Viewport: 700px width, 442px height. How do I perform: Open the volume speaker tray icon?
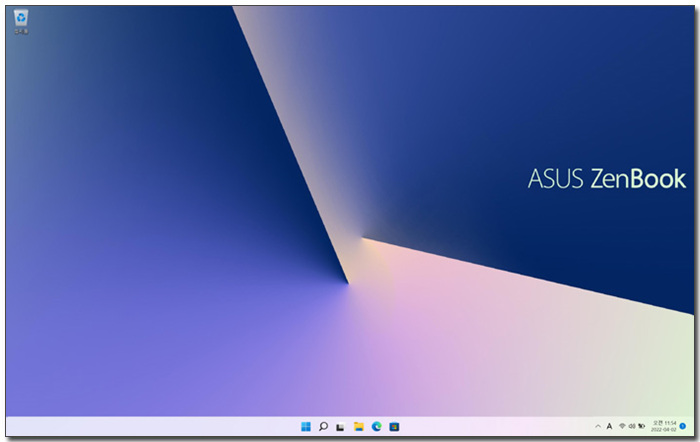pos(632,426)
